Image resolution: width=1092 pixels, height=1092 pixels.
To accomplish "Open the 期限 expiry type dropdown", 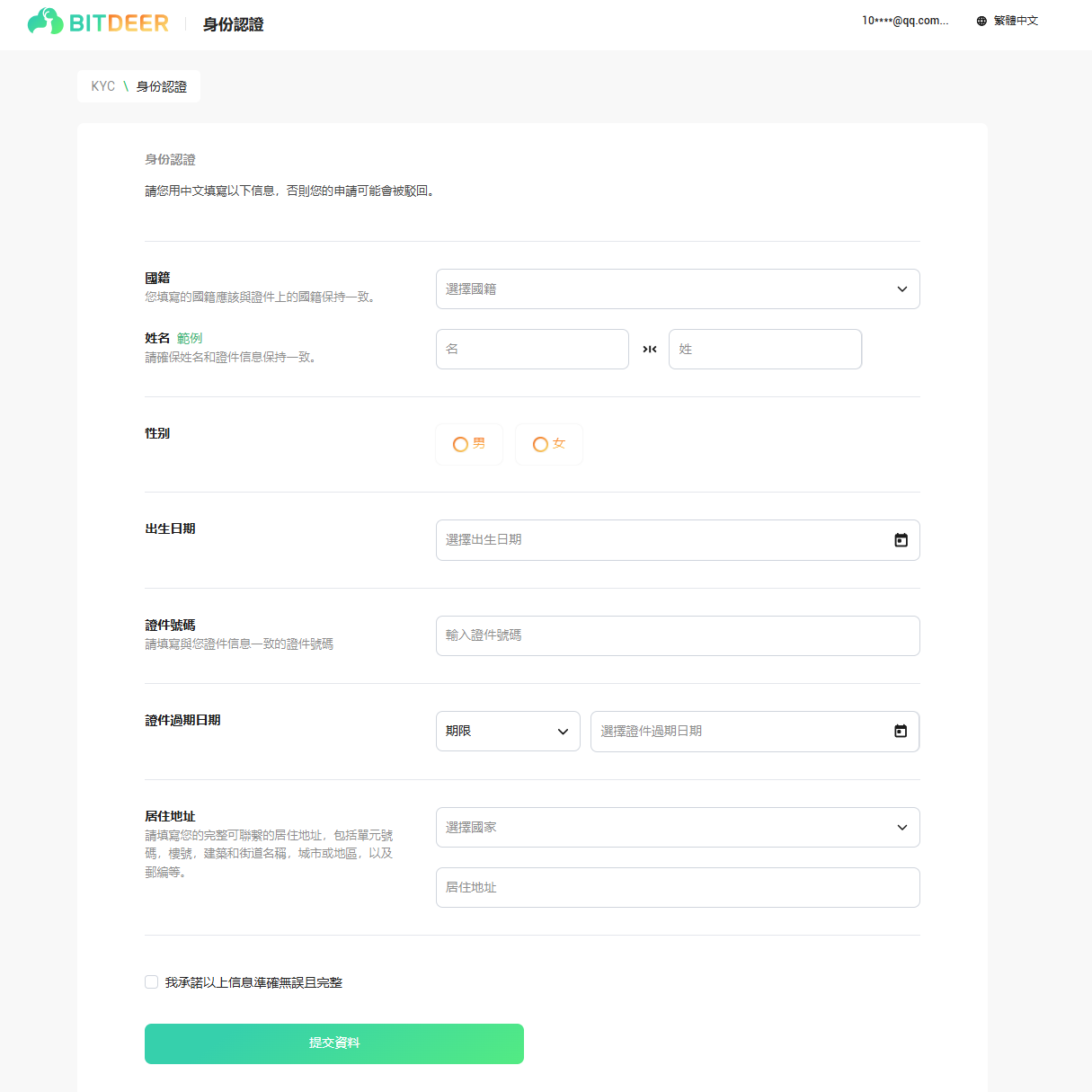I will pyautogui.click(x=508, y=732).
